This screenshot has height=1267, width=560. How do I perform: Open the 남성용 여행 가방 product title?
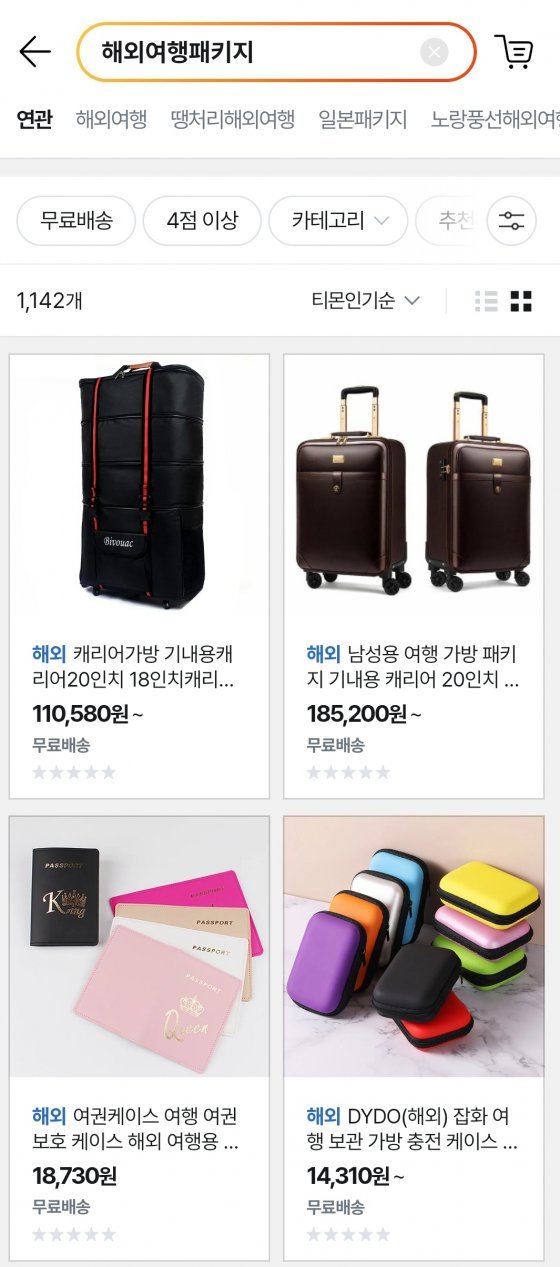tap(413, 668)
